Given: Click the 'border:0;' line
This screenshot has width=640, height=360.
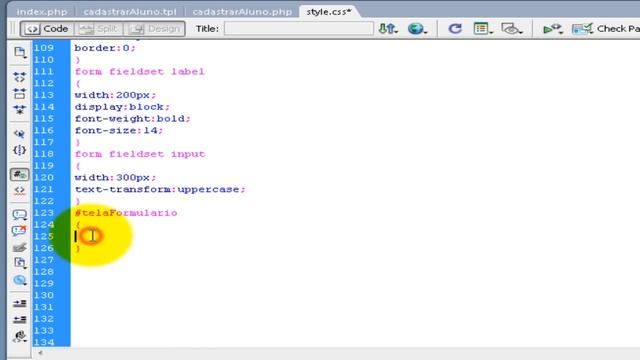Looking at the screenshot, I should (105, 48).
